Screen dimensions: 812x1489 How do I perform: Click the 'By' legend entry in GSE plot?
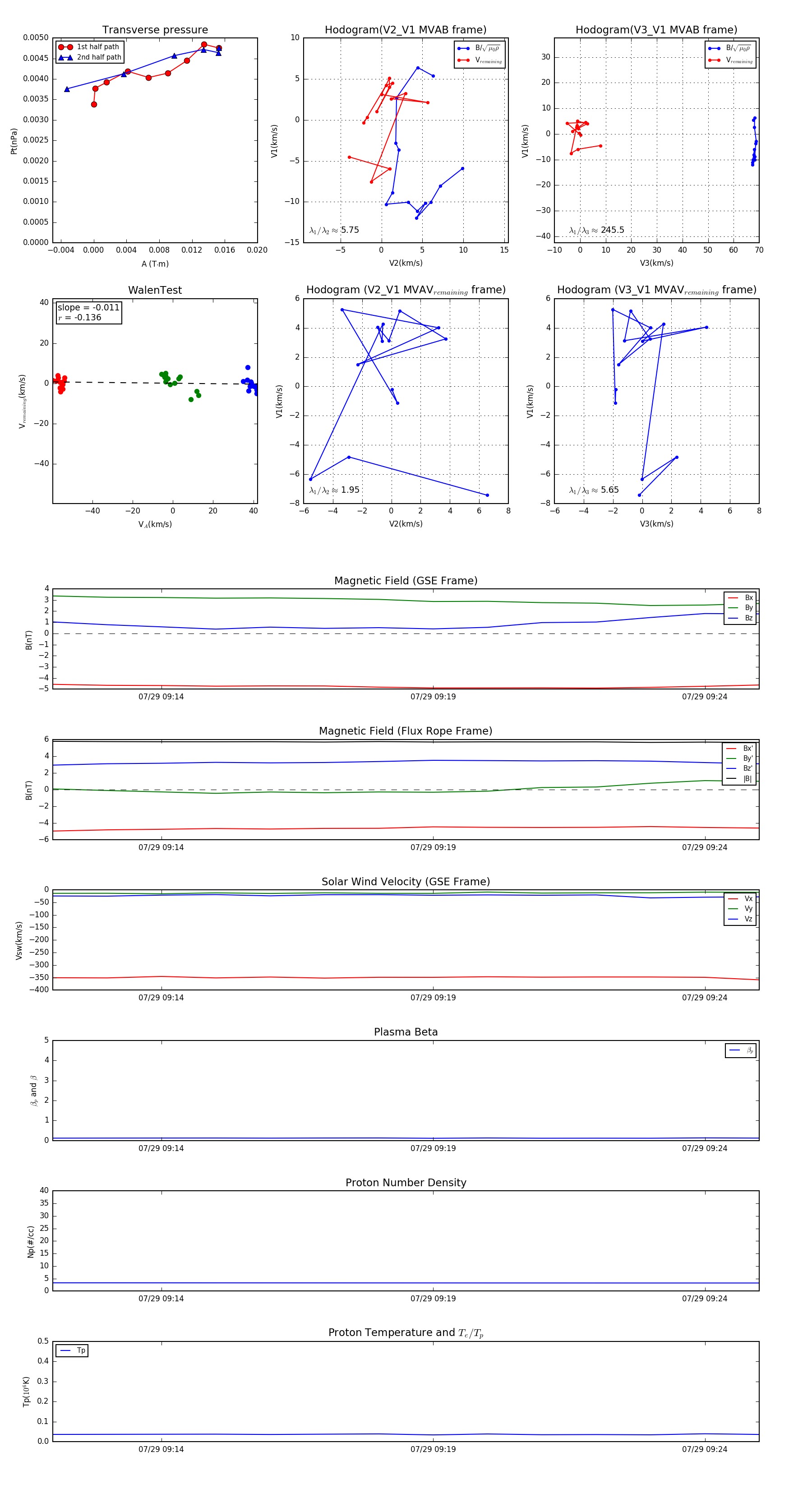740,607
